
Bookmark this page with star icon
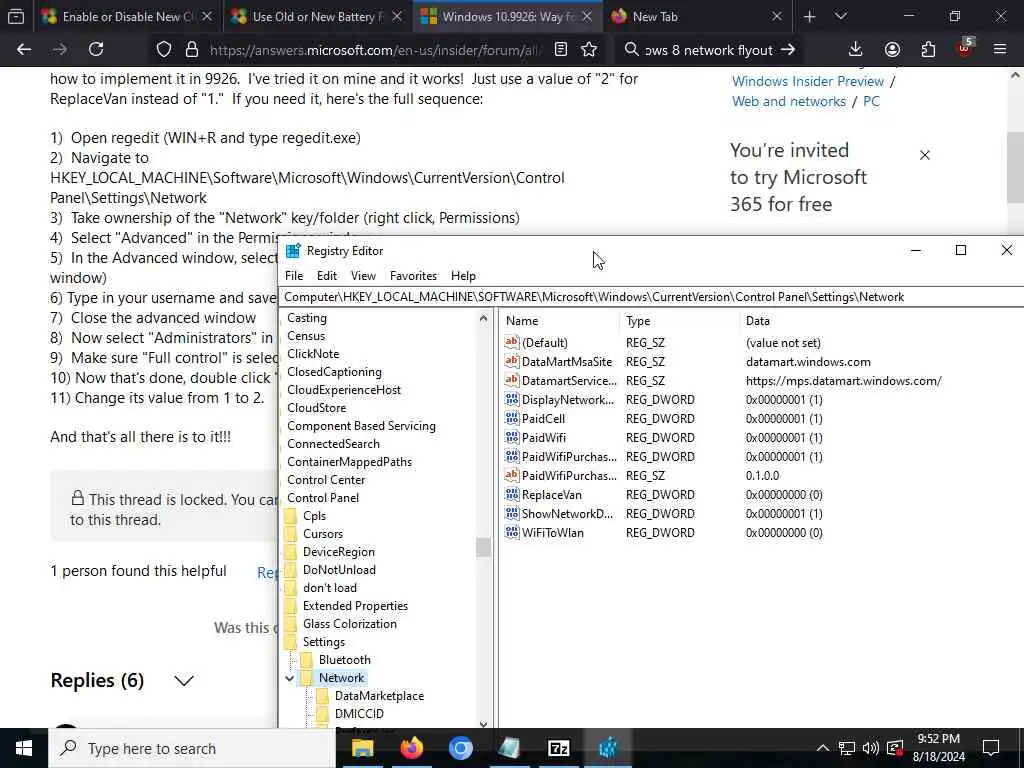tap(589, 50)
